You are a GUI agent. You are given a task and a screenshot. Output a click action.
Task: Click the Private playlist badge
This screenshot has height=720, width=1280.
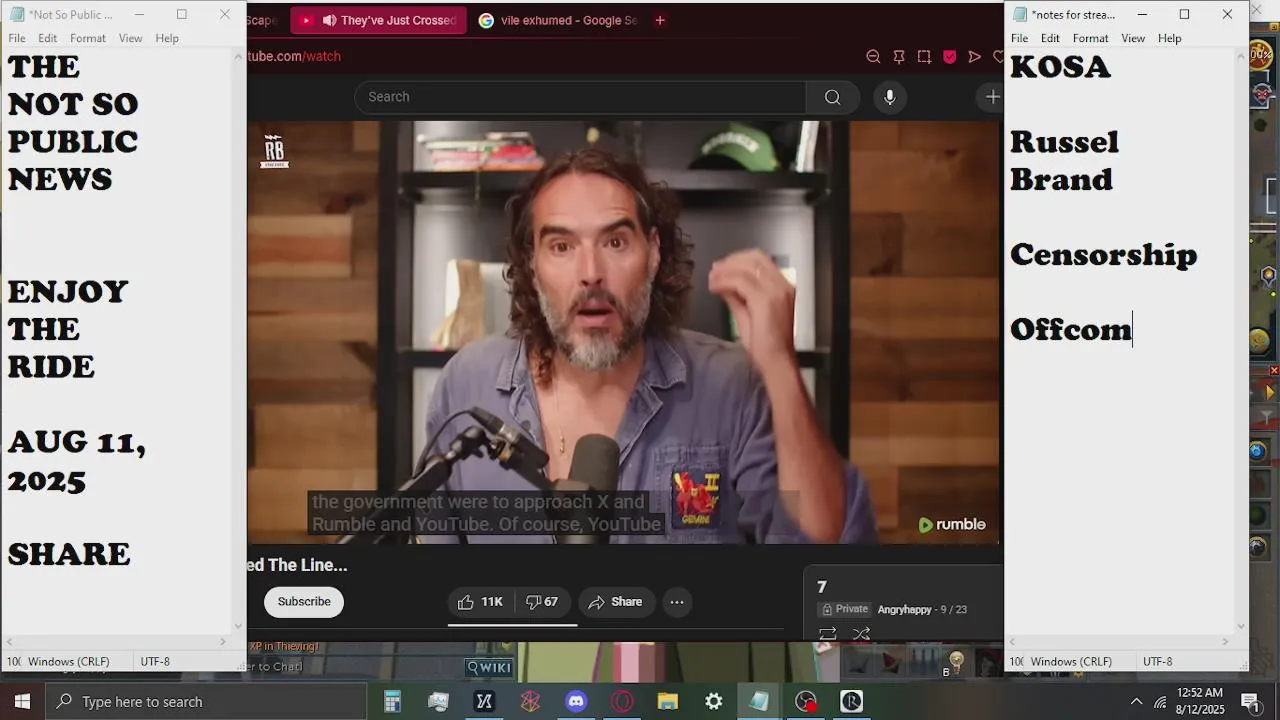844,609
